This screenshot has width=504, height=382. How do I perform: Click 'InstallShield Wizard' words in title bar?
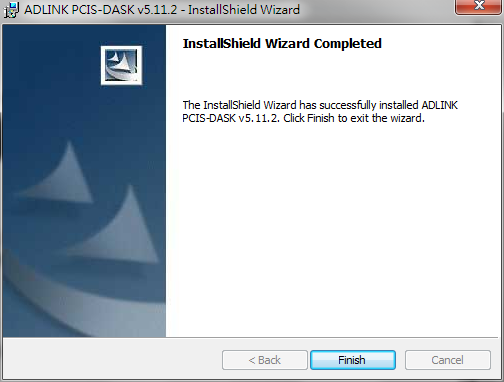(x=244, y=10)
